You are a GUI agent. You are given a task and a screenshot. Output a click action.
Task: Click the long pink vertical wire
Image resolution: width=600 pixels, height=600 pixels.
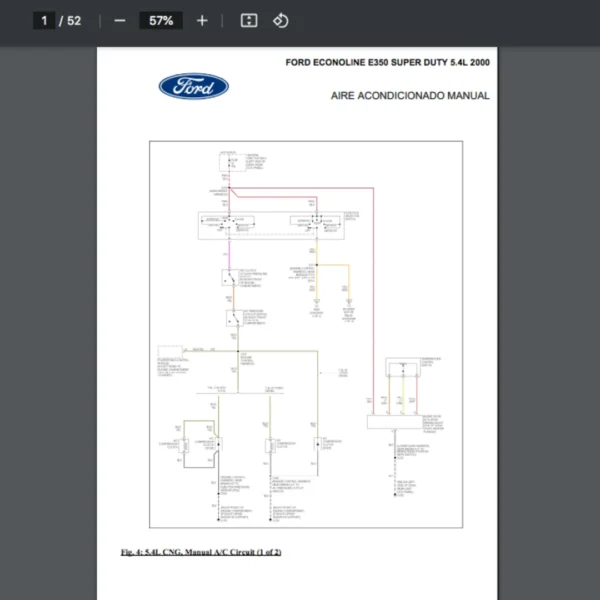373,300
